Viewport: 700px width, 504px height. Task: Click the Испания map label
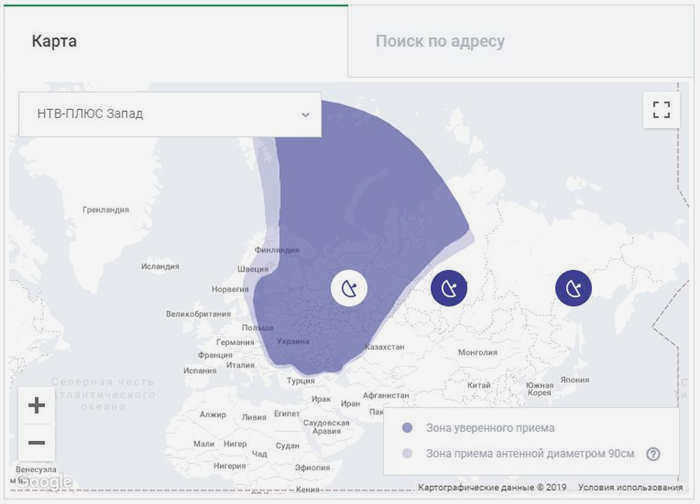point(200,371)
